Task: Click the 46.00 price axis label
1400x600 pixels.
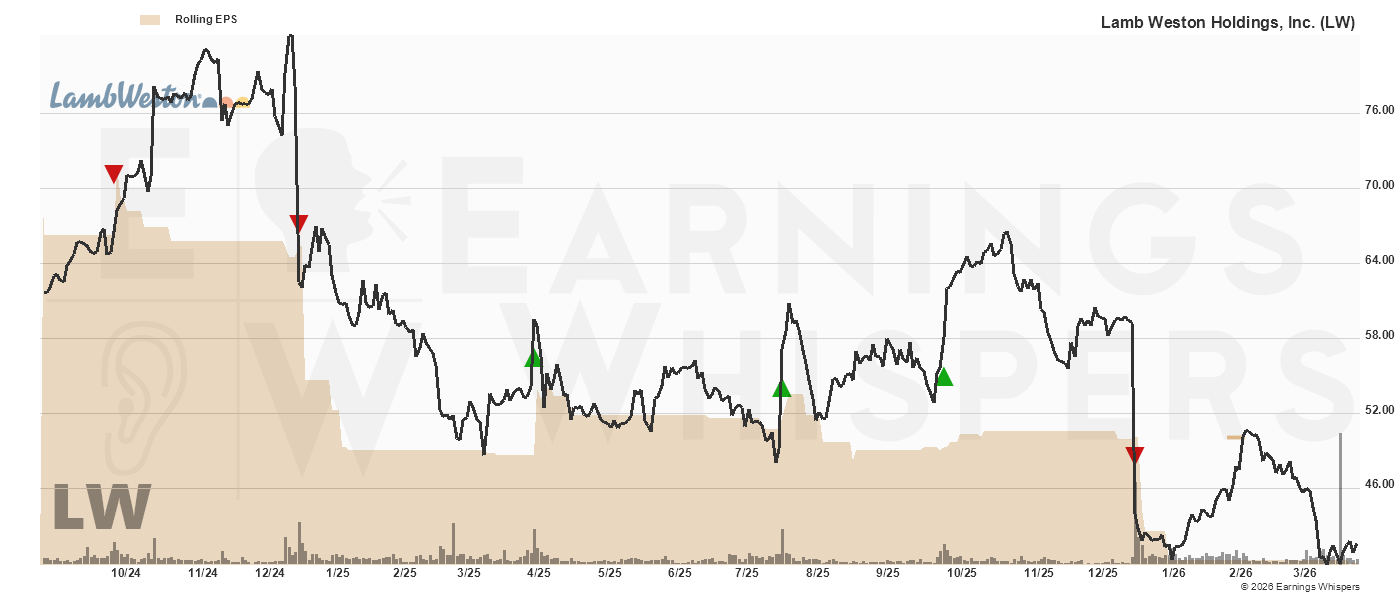Action: [1379, 484]
